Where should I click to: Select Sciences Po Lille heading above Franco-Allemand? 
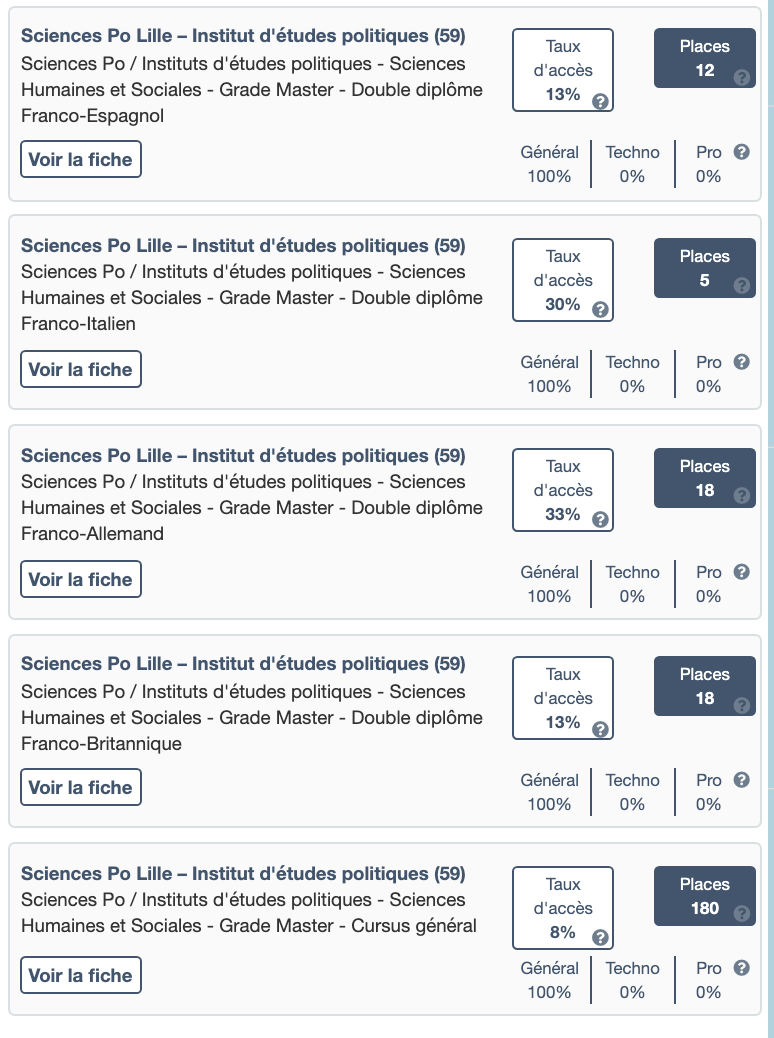[x=243, y=456]
